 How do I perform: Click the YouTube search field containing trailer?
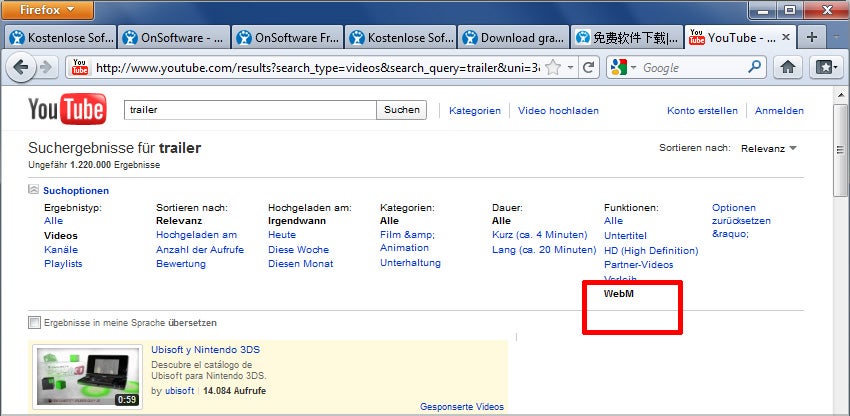point(249,110)
